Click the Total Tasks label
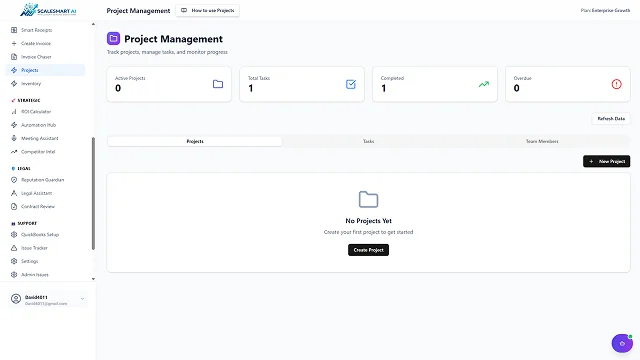 (x=259, y=78)
